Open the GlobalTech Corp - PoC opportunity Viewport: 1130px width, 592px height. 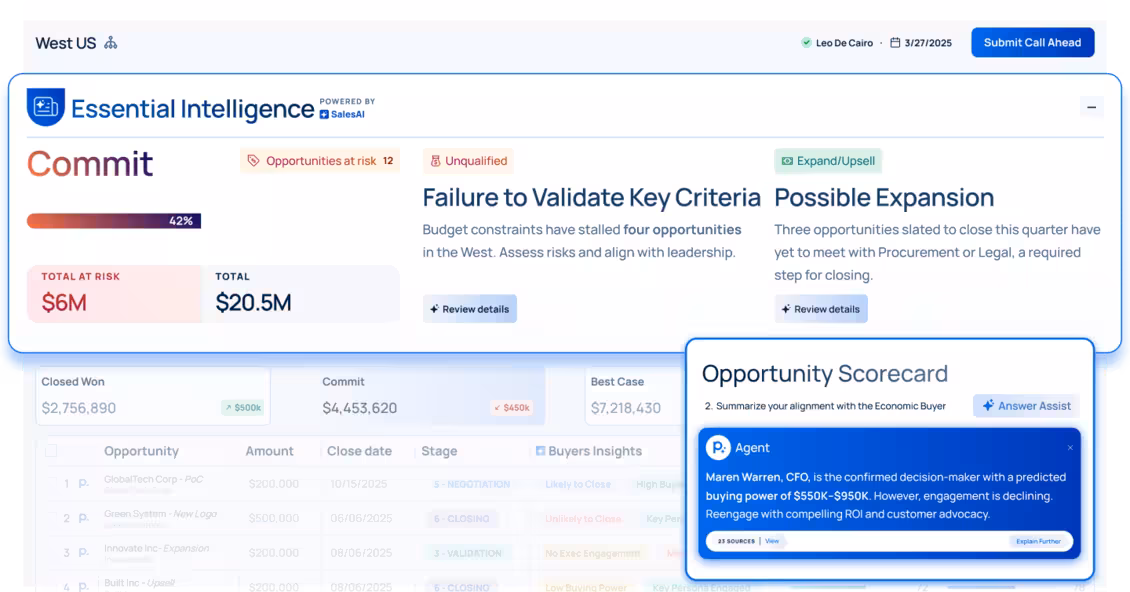tap(154, 480)
